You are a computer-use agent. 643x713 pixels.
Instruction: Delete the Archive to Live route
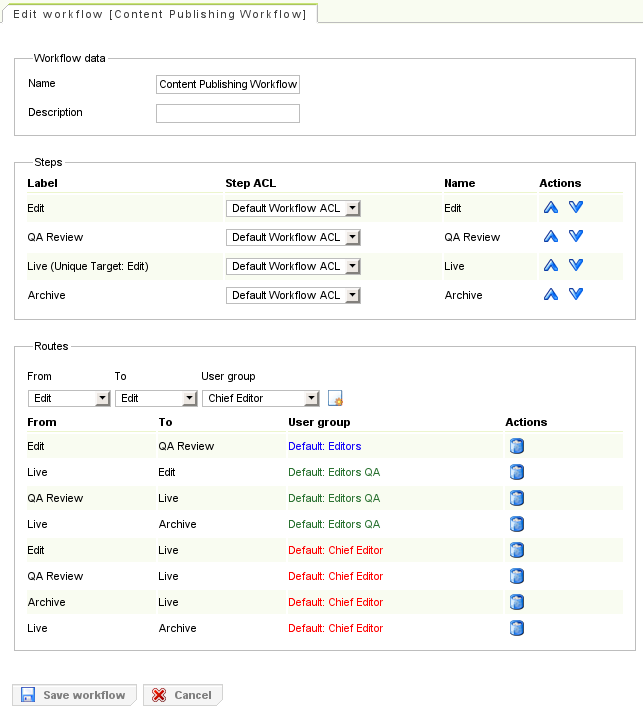click(517, 602)
